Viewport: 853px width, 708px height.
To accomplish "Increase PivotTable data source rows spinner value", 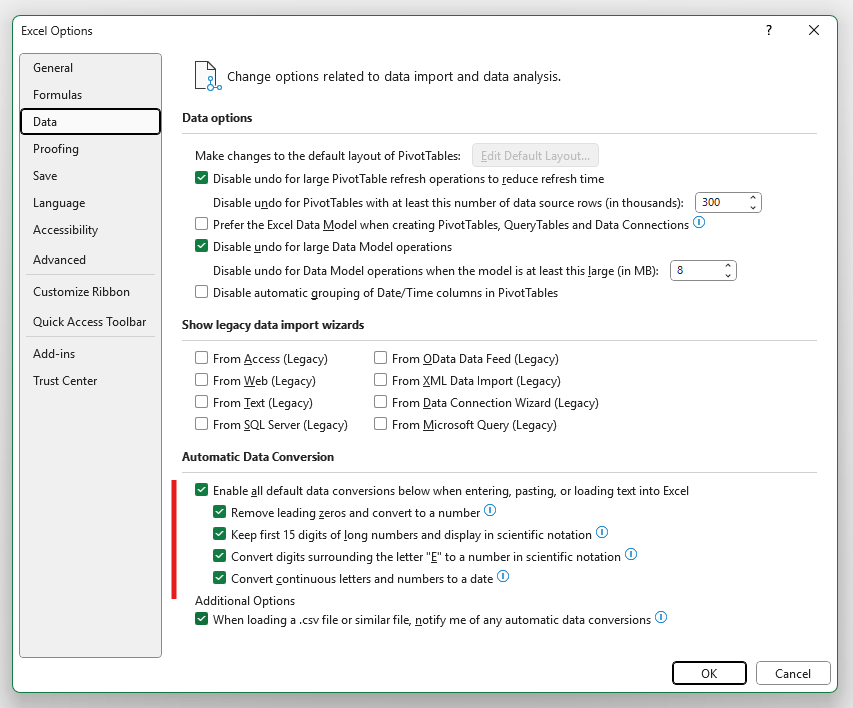I will 753,197.
